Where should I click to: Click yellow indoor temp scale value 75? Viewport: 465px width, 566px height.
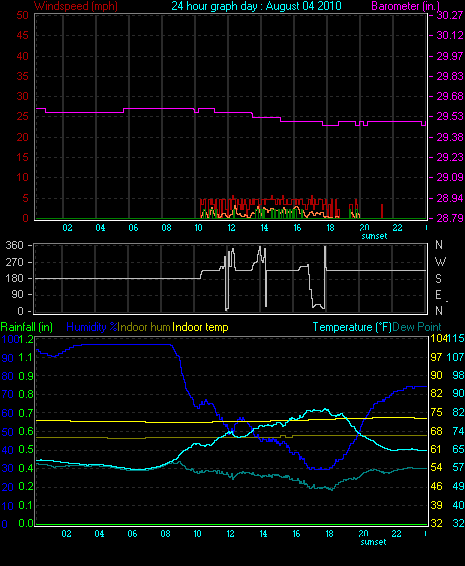coord(436,412)
